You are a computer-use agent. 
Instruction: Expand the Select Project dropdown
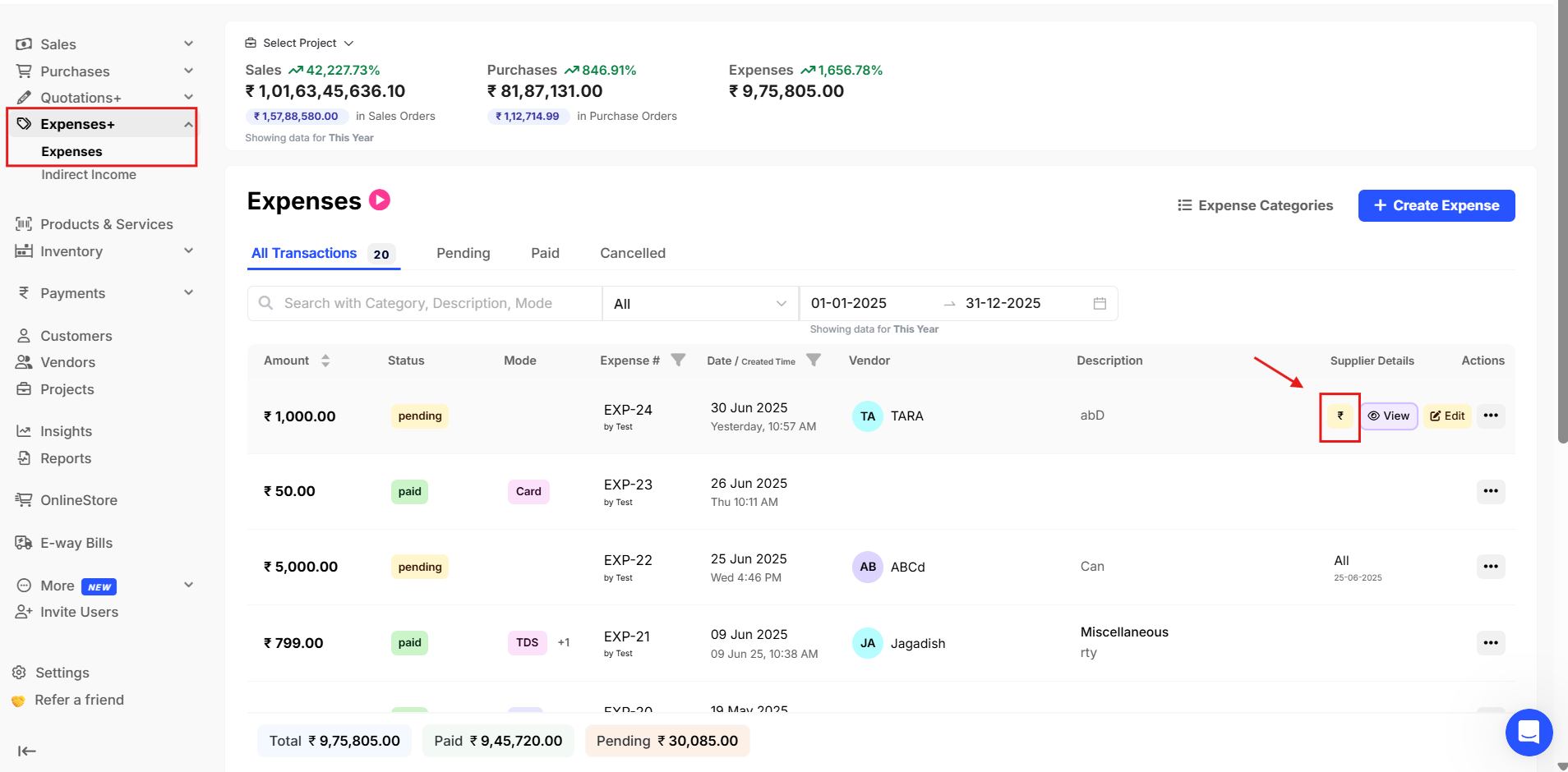pyautogui.click(x=300, y=43)
